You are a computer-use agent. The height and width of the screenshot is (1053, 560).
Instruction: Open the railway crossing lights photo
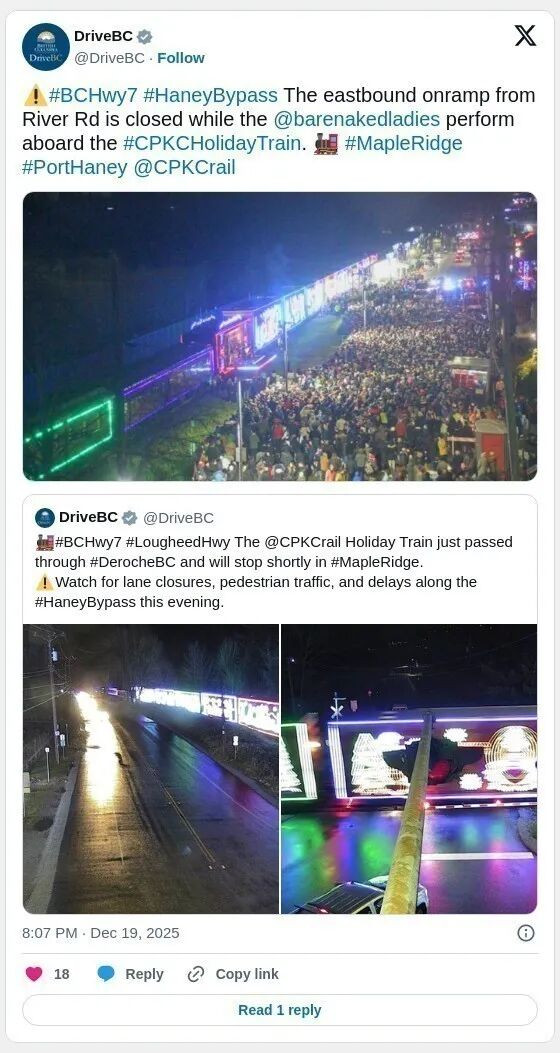(x=409, y=769)
